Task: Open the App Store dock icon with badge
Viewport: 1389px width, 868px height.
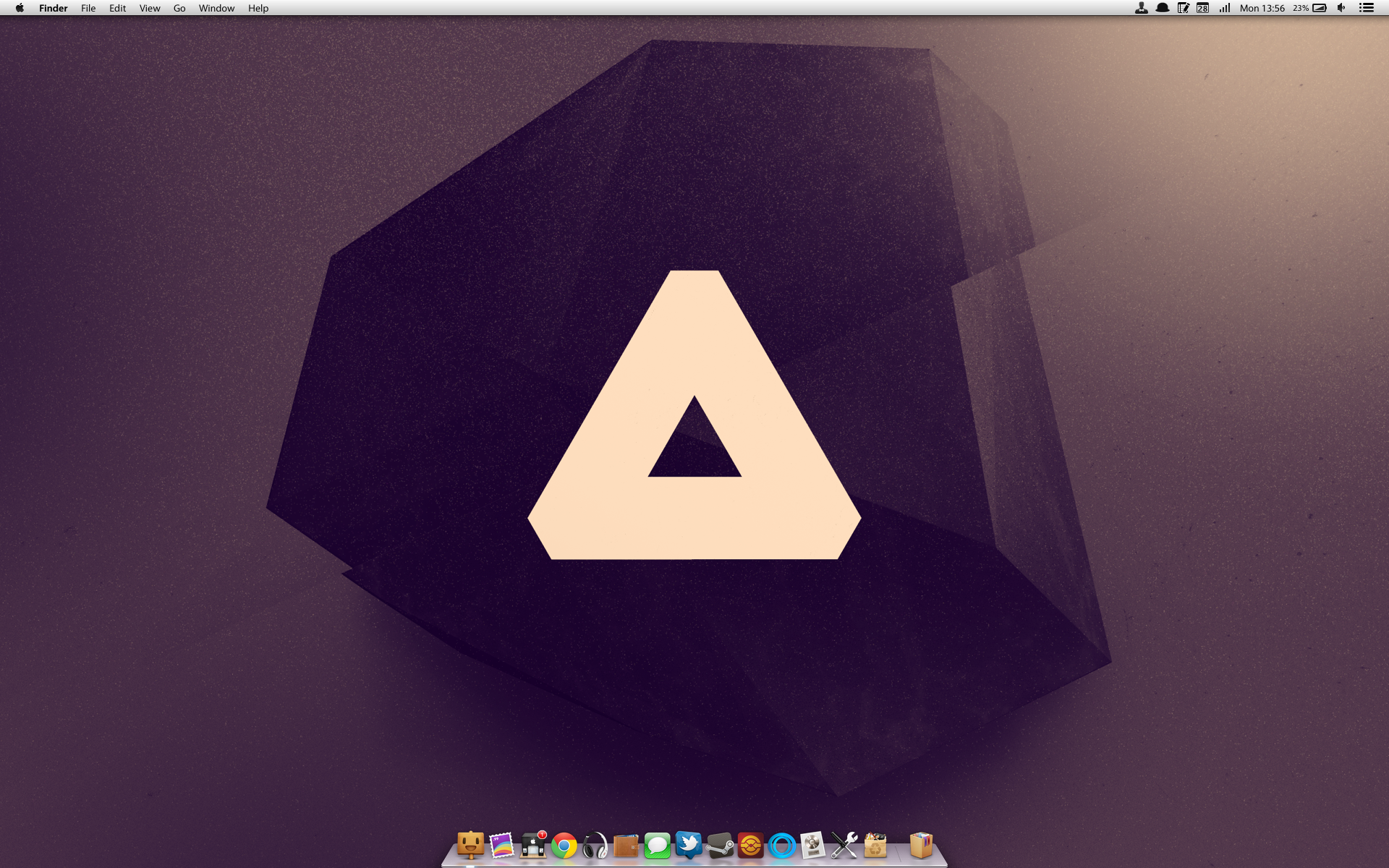Action: [533, 845]
